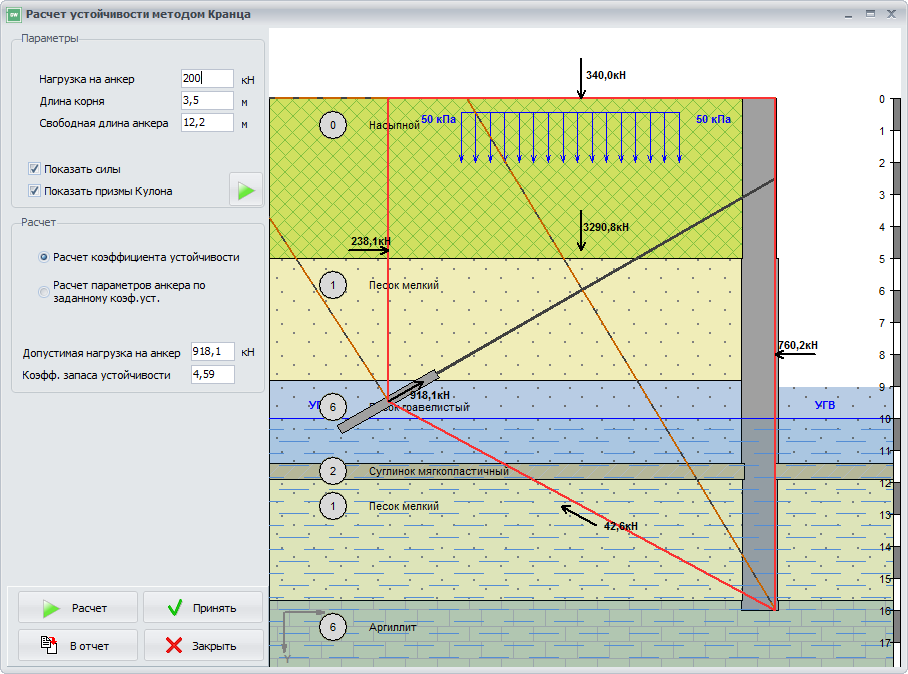The height and width of the screenshot is (674, 908).
Task: Click the green play button in Параметры
Action: tap(246, 189)
